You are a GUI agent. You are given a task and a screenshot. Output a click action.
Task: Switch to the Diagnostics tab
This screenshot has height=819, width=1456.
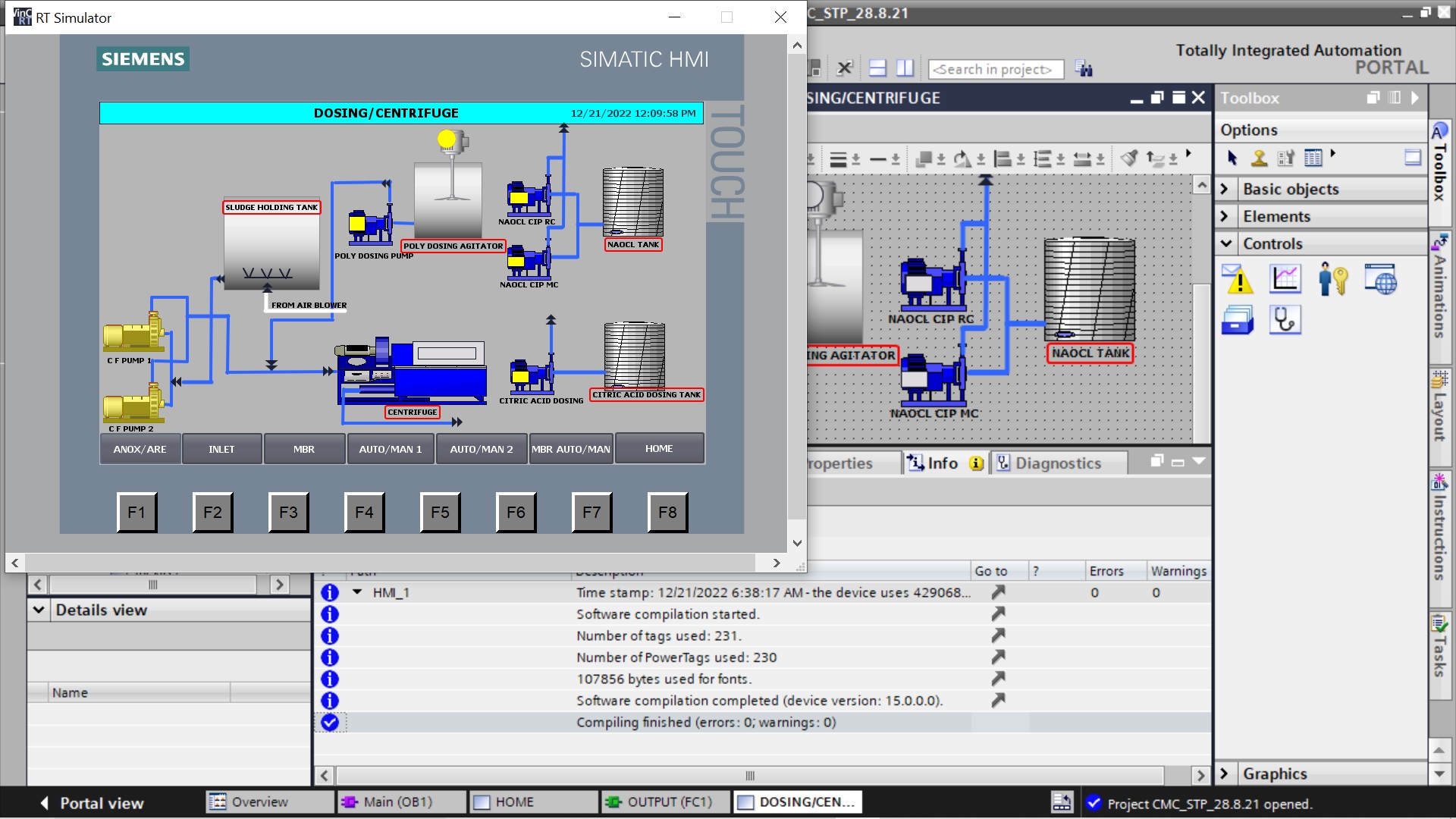click(x=1049, y=463)
